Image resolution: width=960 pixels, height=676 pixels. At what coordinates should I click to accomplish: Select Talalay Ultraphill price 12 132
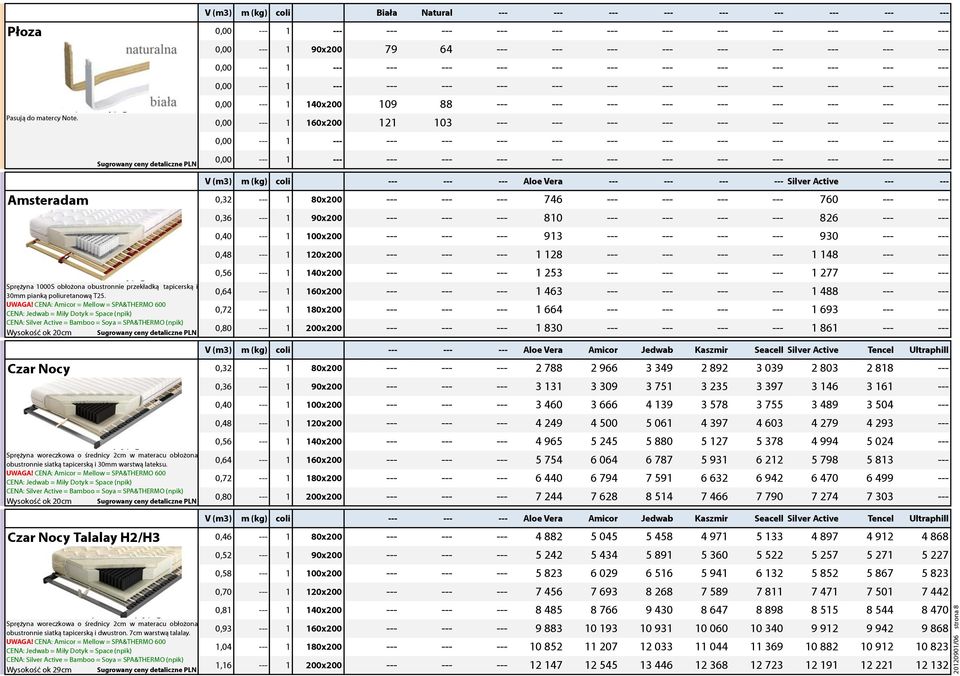point(932,665)
